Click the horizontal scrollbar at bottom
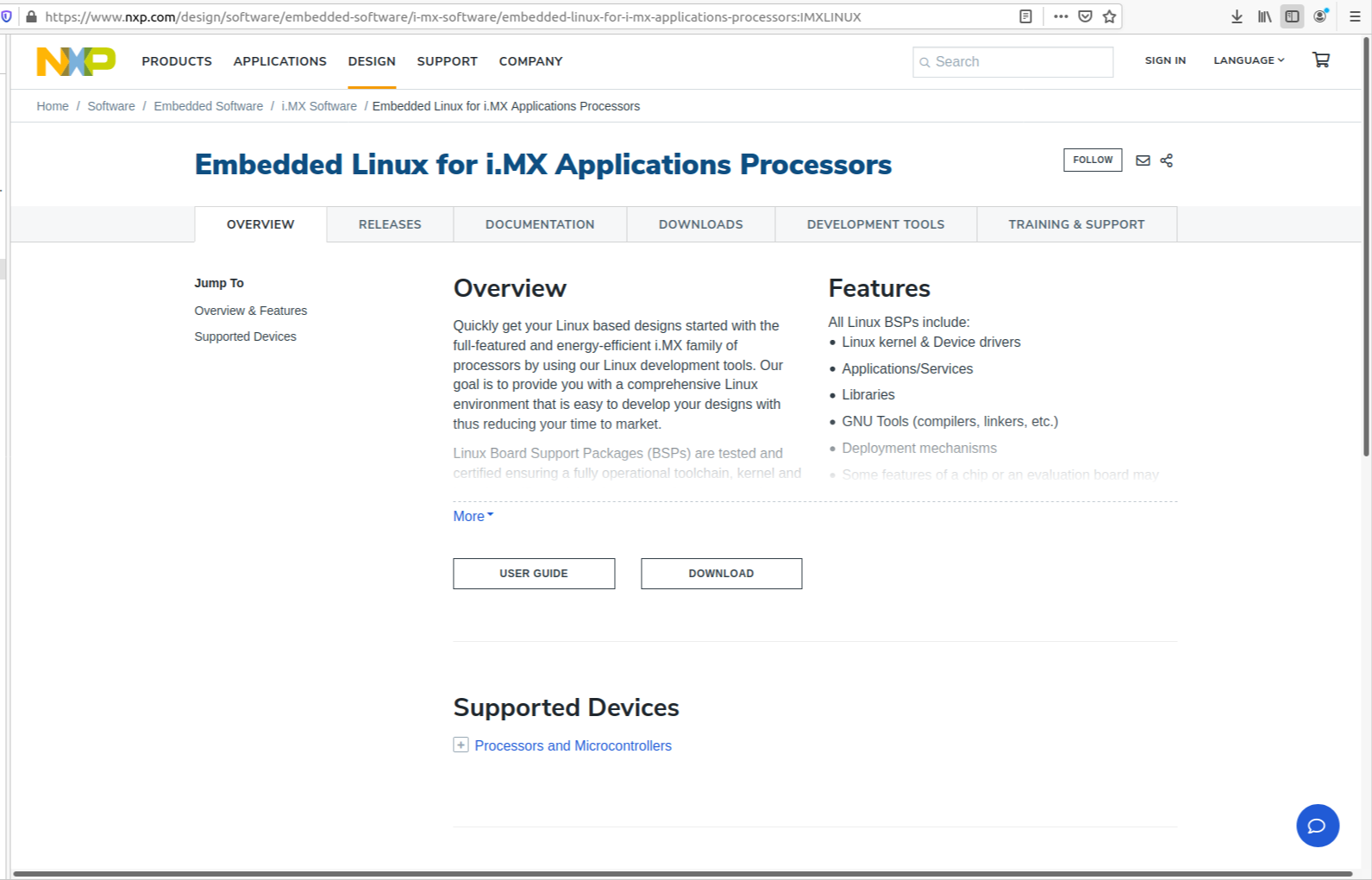Screen dimensions: 1372x880 [x=681, y=874]
